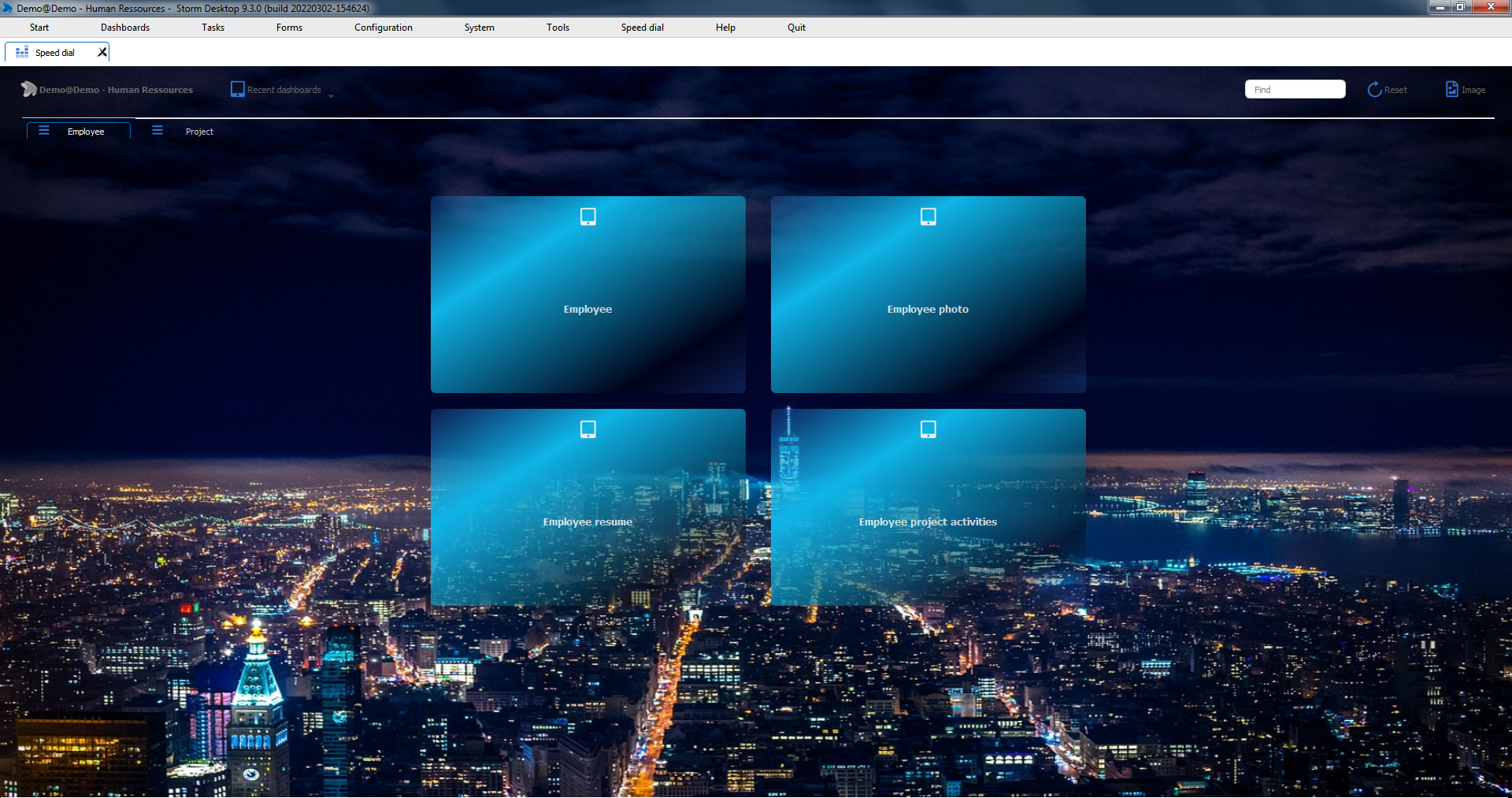The image size is (1512, 798).
Task: Open the Dashboards menu
Action: pyautogui.click(x=125, y=28)
